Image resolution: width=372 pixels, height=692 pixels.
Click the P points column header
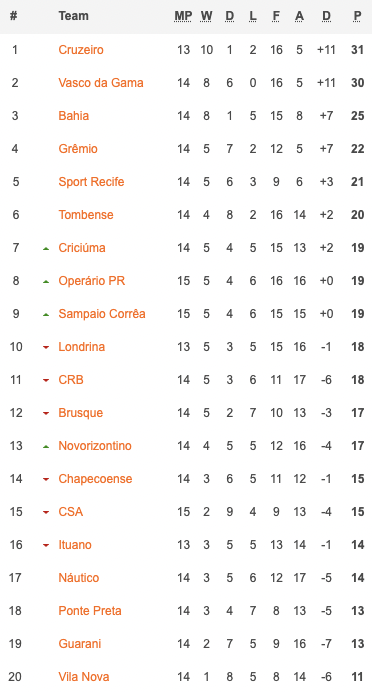coord(357,16)
